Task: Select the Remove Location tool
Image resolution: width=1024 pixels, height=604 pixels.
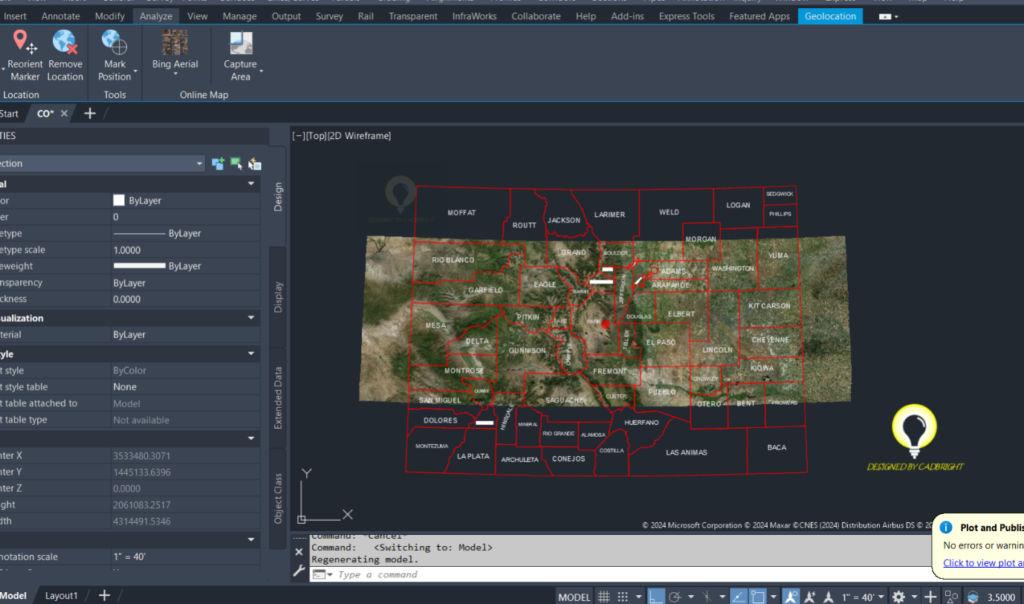Action: coord(65,50)
